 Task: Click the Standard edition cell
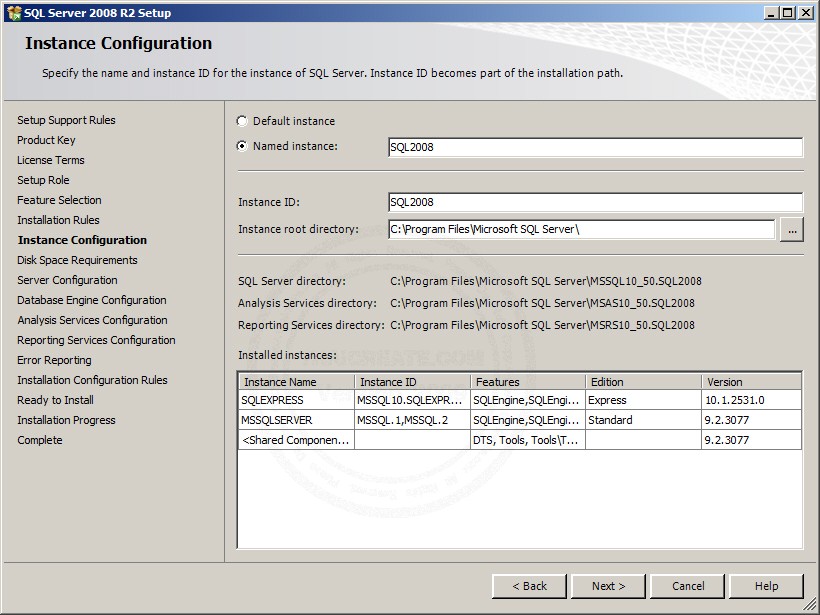point(644,420)
